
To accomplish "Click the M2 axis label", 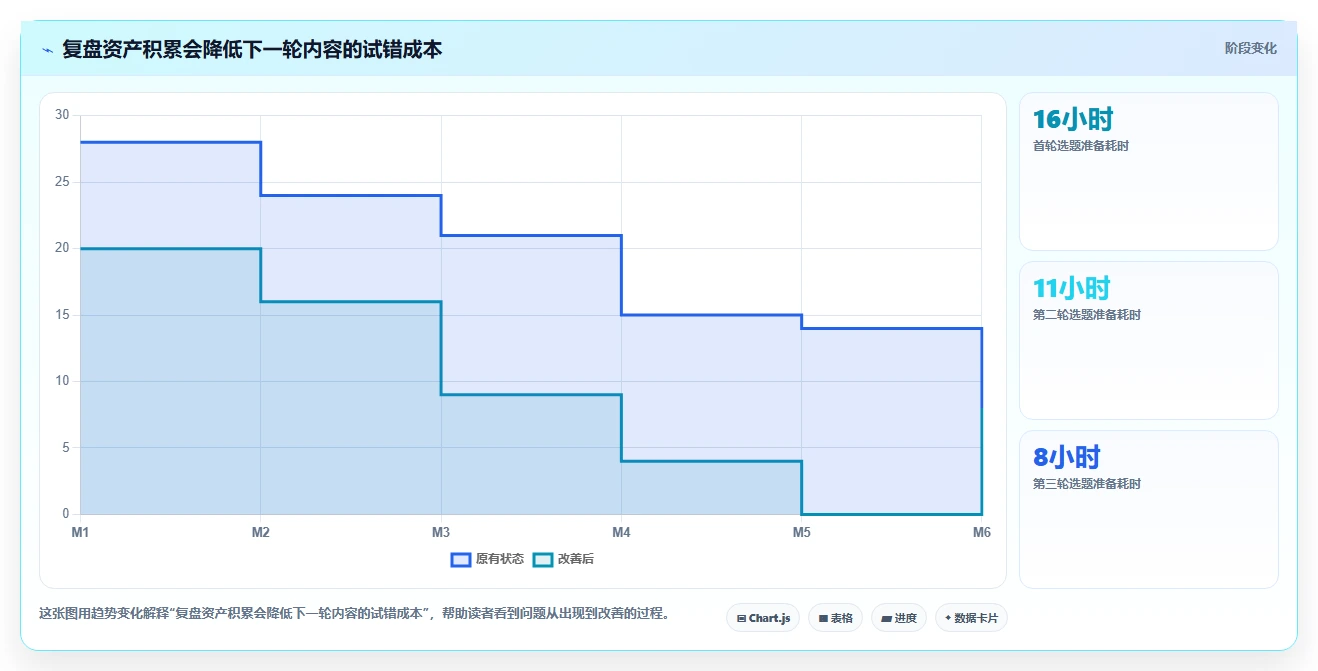I will (261, 533).
